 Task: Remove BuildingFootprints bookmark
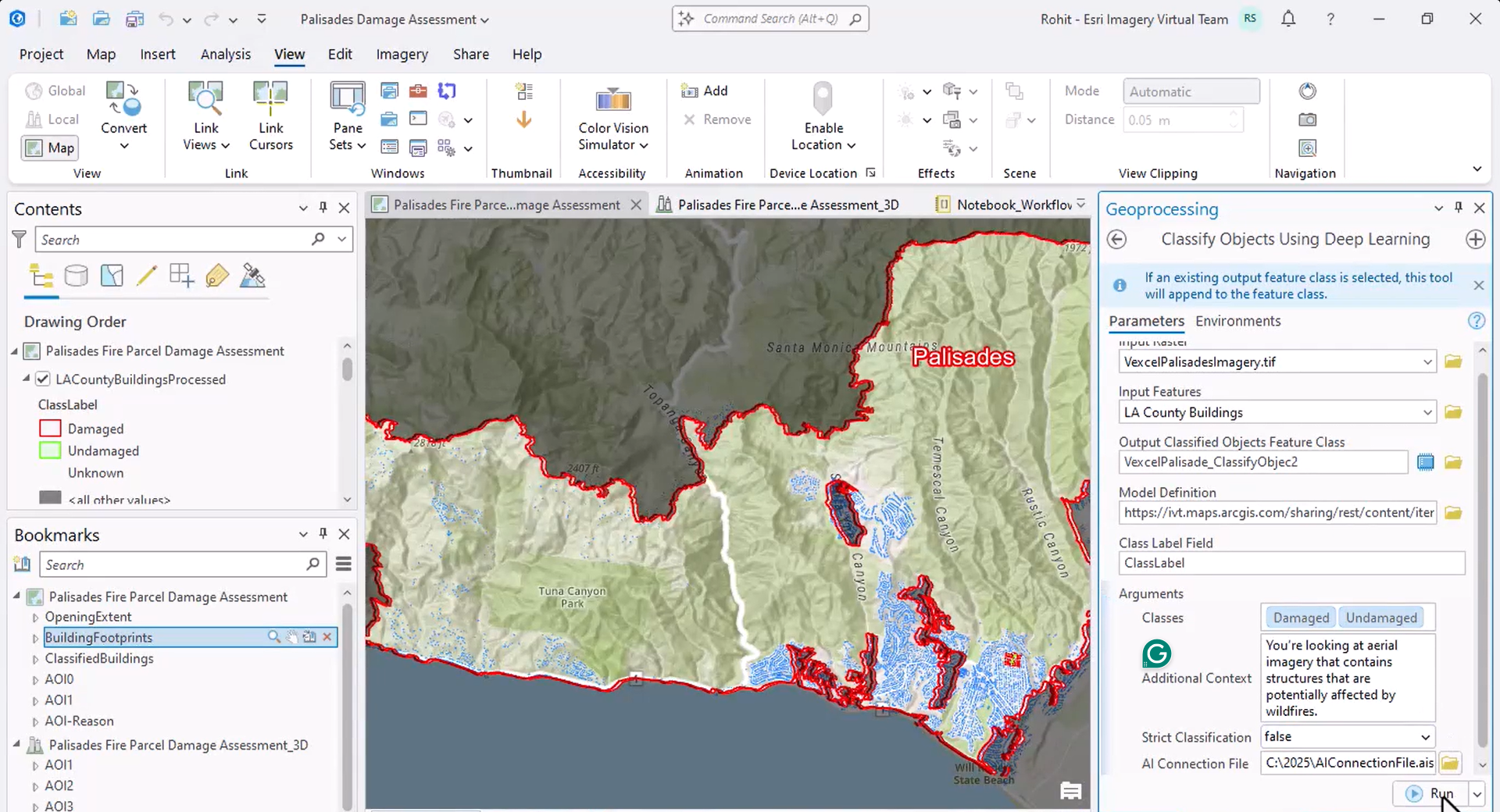pos(327,637)
